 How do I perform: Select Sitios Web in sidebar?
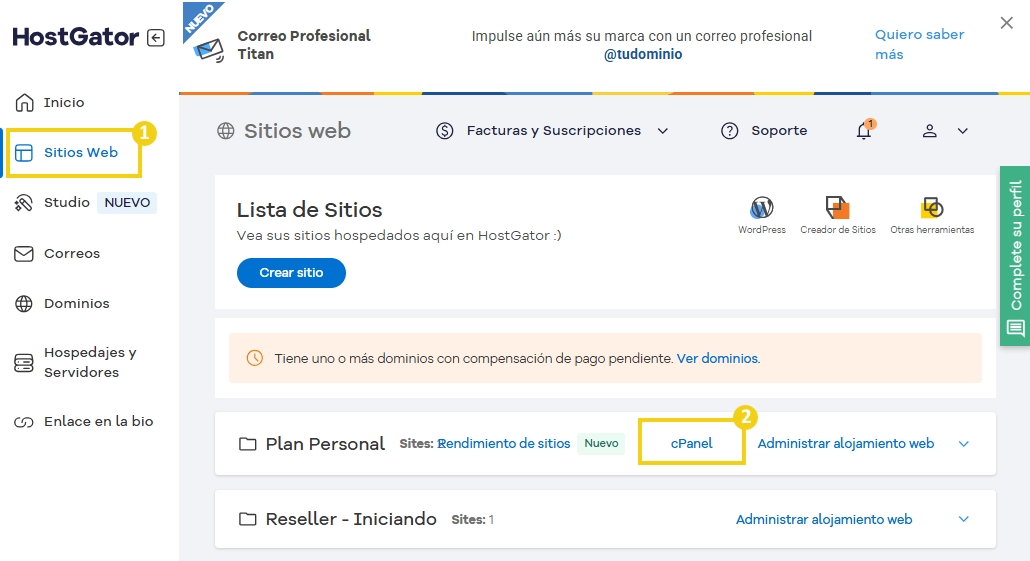tap(80, 153)
